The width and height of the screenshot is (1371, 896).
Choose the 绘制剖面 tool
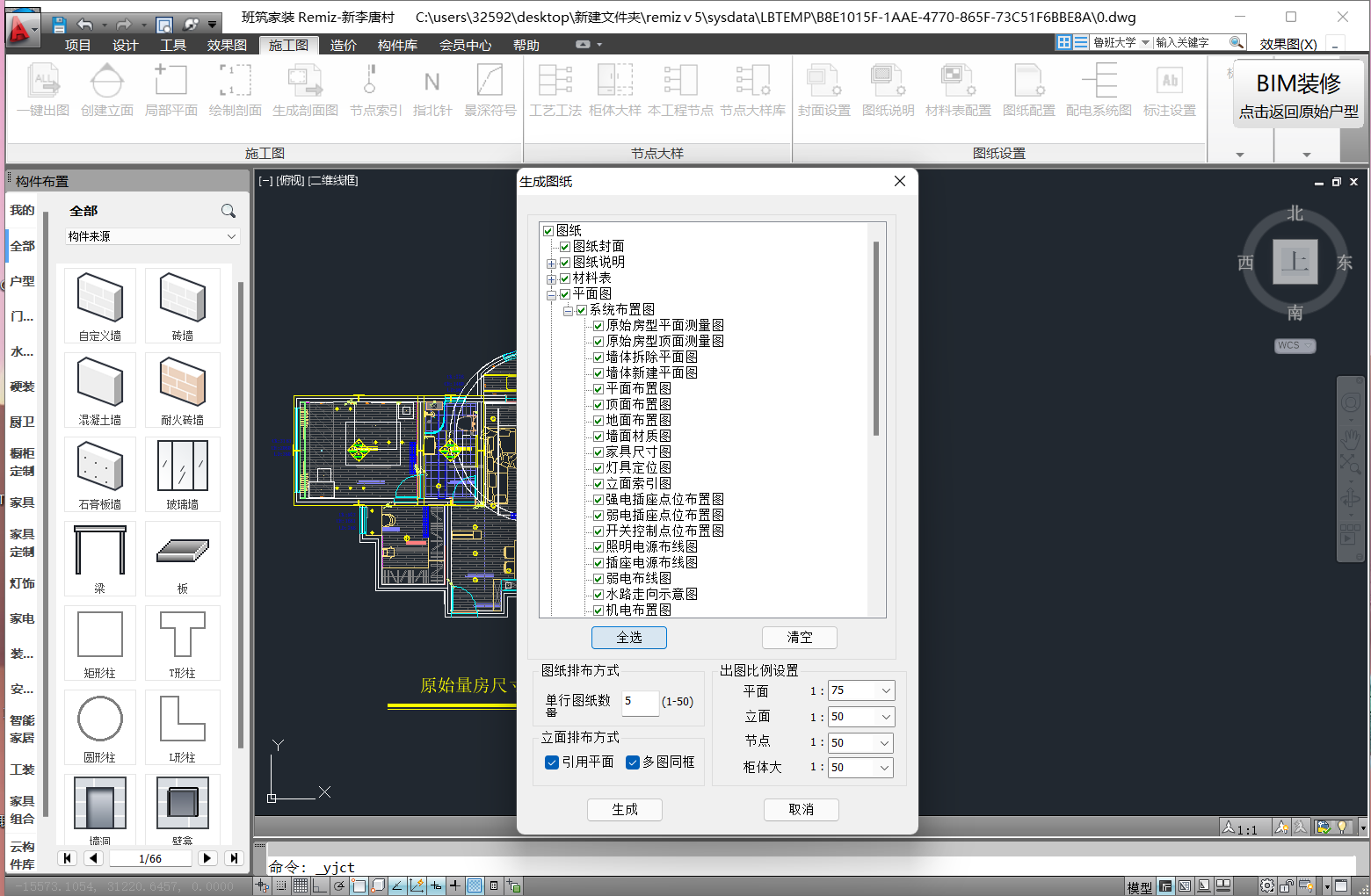click(235, 90)
